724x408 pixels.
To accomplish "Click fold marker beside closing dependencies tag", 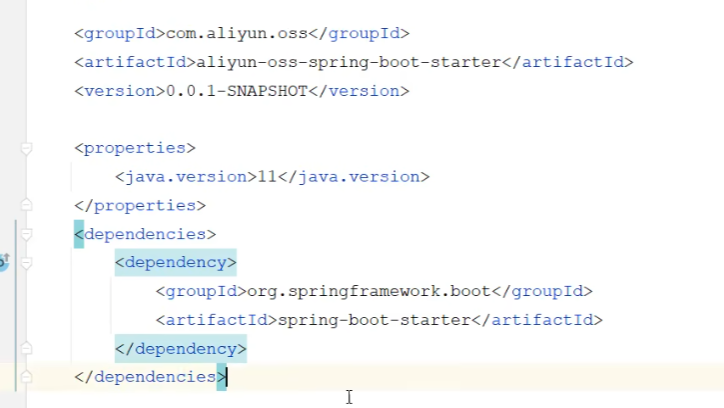I will coord(27,377).
